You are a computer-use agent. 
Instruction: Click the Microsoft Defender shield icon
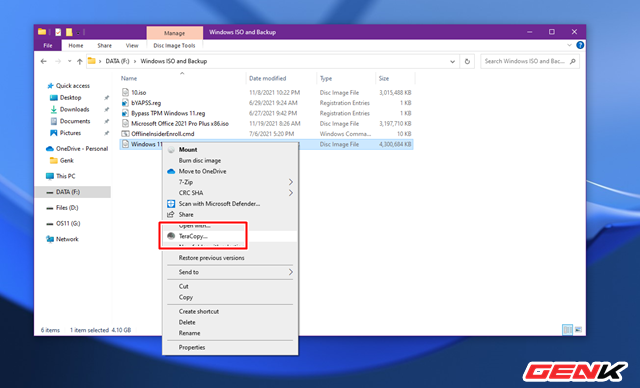point(171,204)
